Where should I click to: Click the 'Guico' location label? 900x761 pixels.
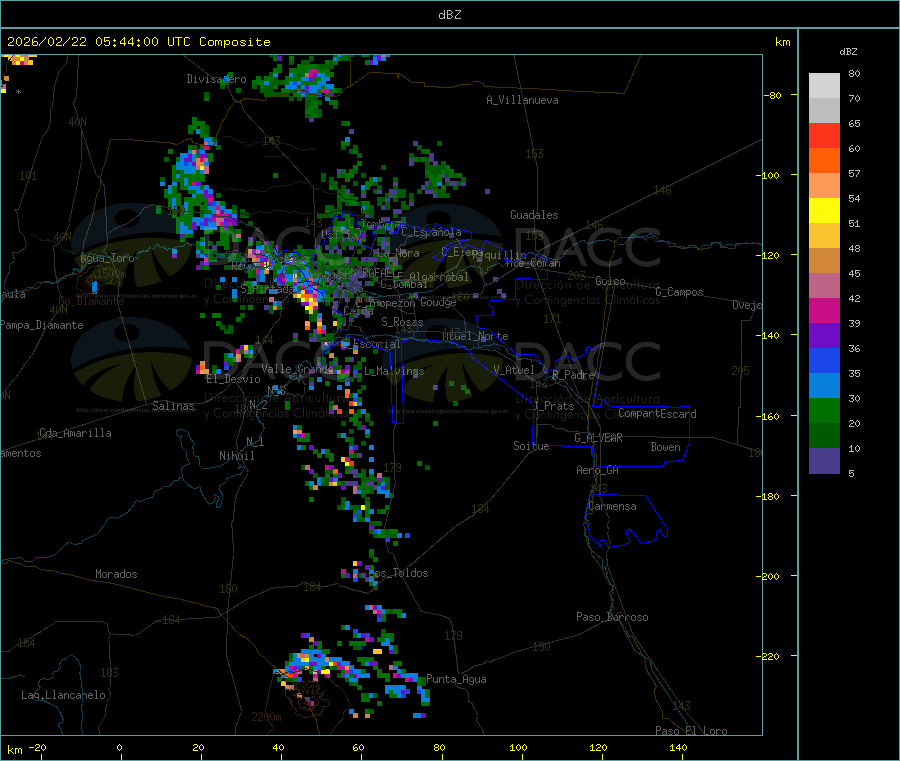610,281
